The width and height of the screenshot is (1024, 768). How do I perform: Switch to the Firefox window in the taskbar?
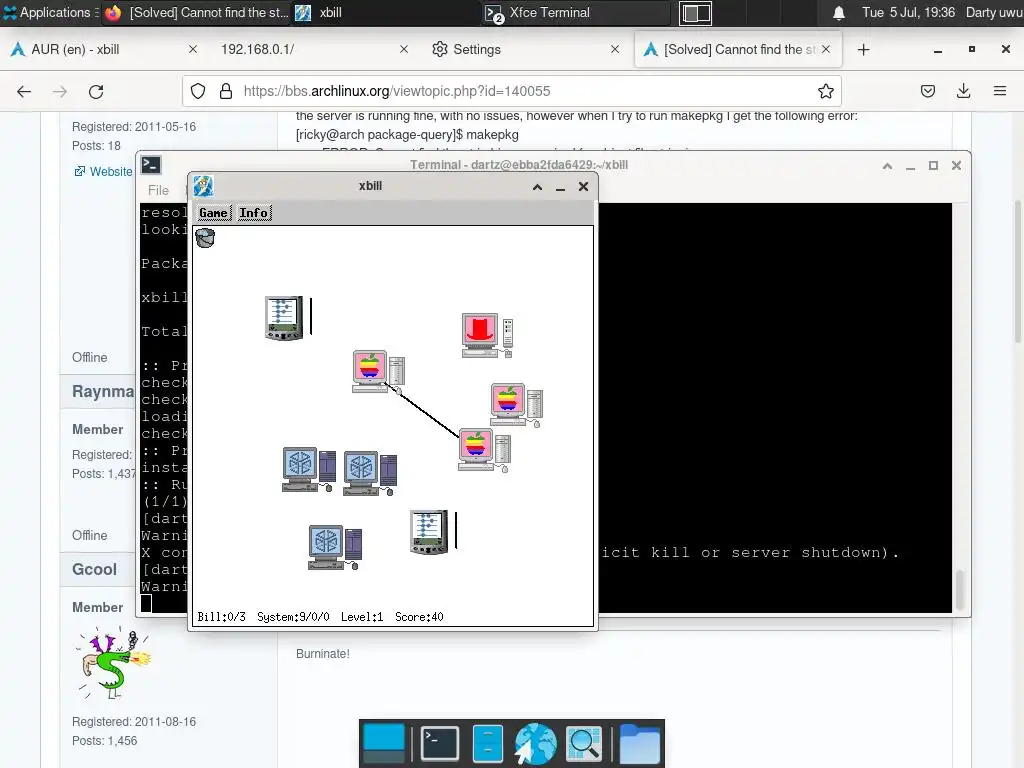[x=197, y=12]
